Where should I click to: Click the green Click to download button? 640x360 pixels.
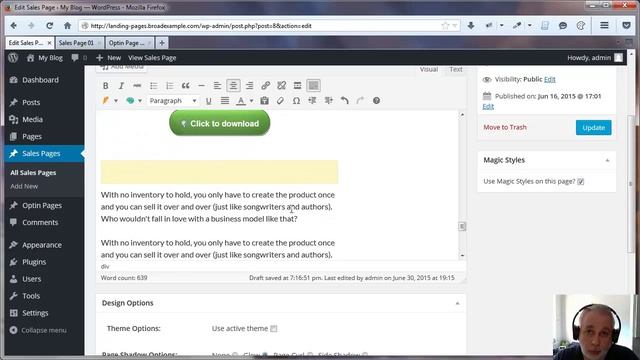(220, 123)
